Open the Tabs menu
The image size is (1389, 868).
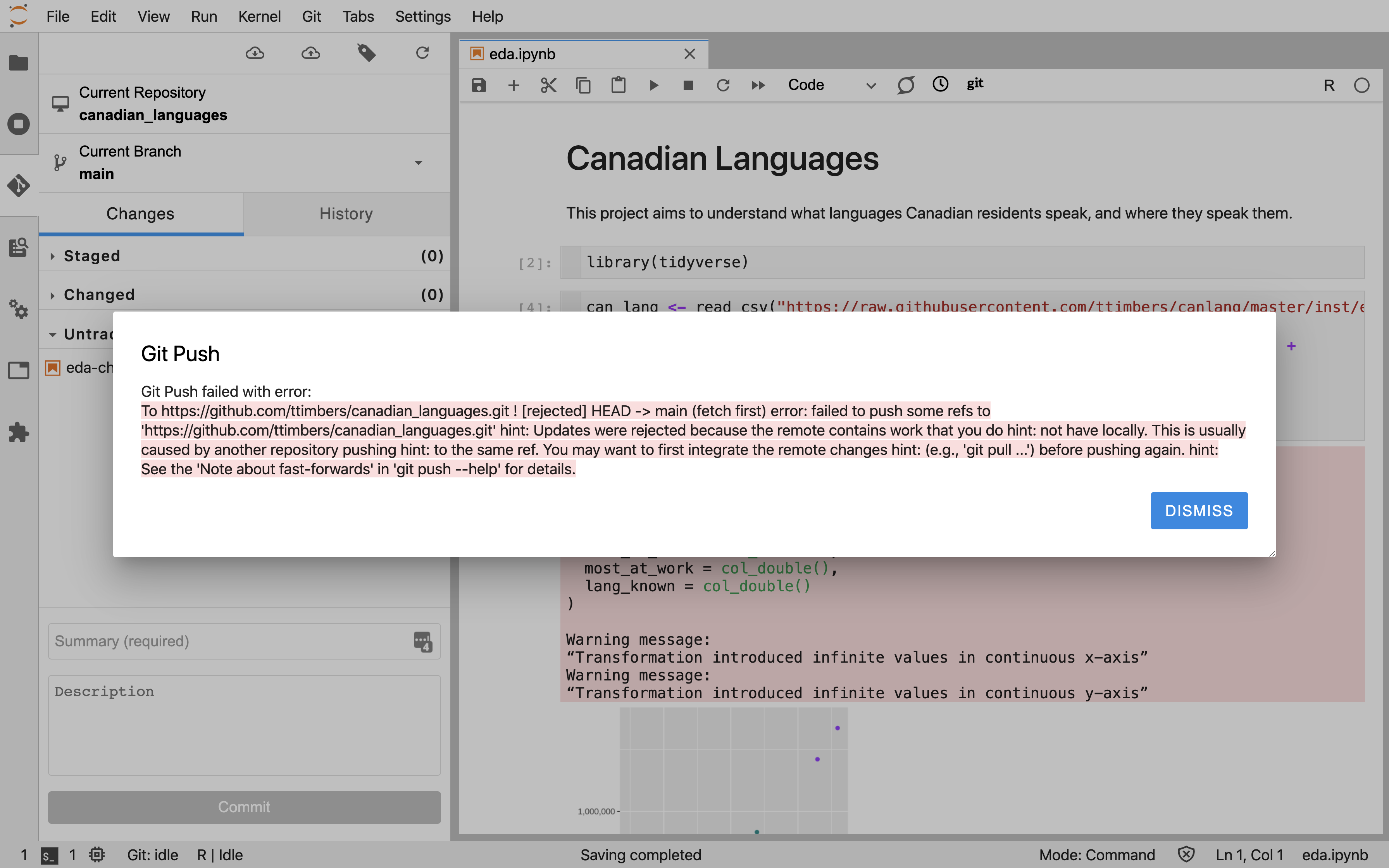358,16
